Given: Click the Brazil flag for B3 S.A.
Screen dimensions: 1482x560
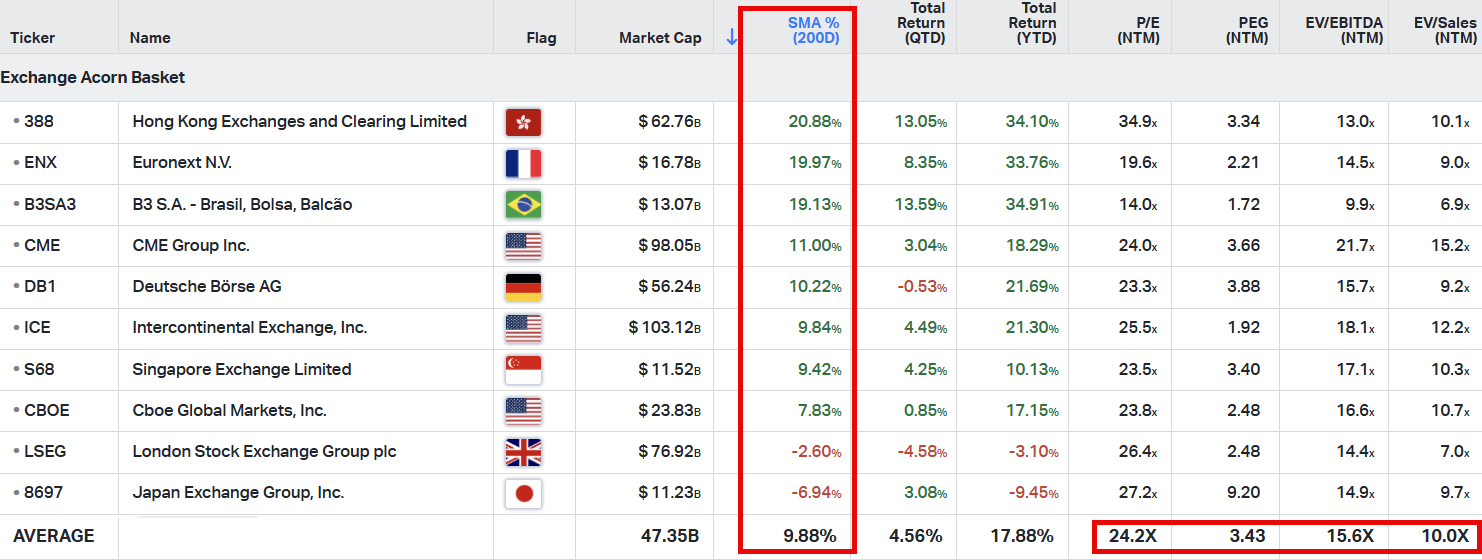Looking at the screenshot, I should (523, 204).
